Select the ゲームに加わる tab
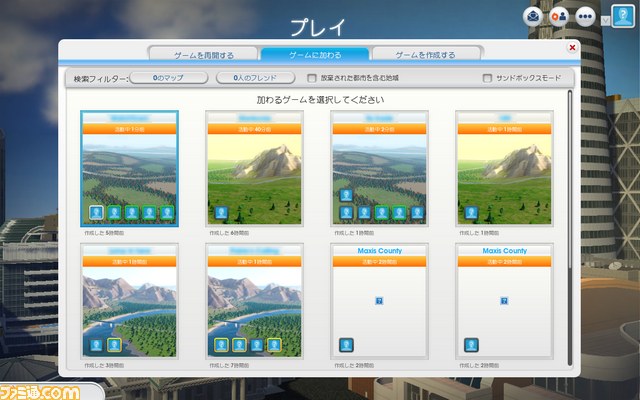The height and width of the screenshot is (400, 640). [x=315, y=54]
